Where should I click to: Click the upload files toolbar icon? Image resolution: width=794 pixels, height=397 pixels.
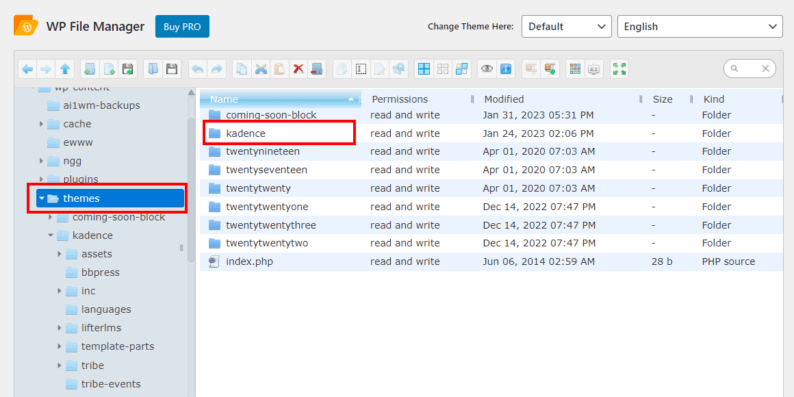tap(128, 69)
